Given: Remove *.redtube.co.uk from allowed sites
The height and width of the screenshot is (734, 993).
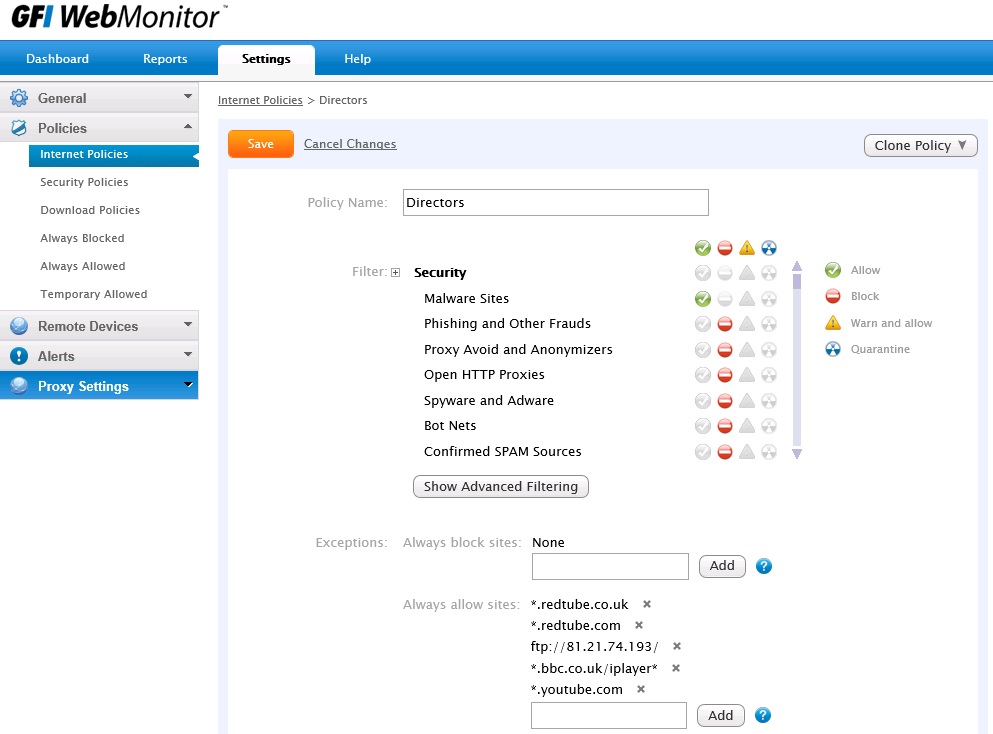Looking at the screenshot, I should tap(647, 604).
